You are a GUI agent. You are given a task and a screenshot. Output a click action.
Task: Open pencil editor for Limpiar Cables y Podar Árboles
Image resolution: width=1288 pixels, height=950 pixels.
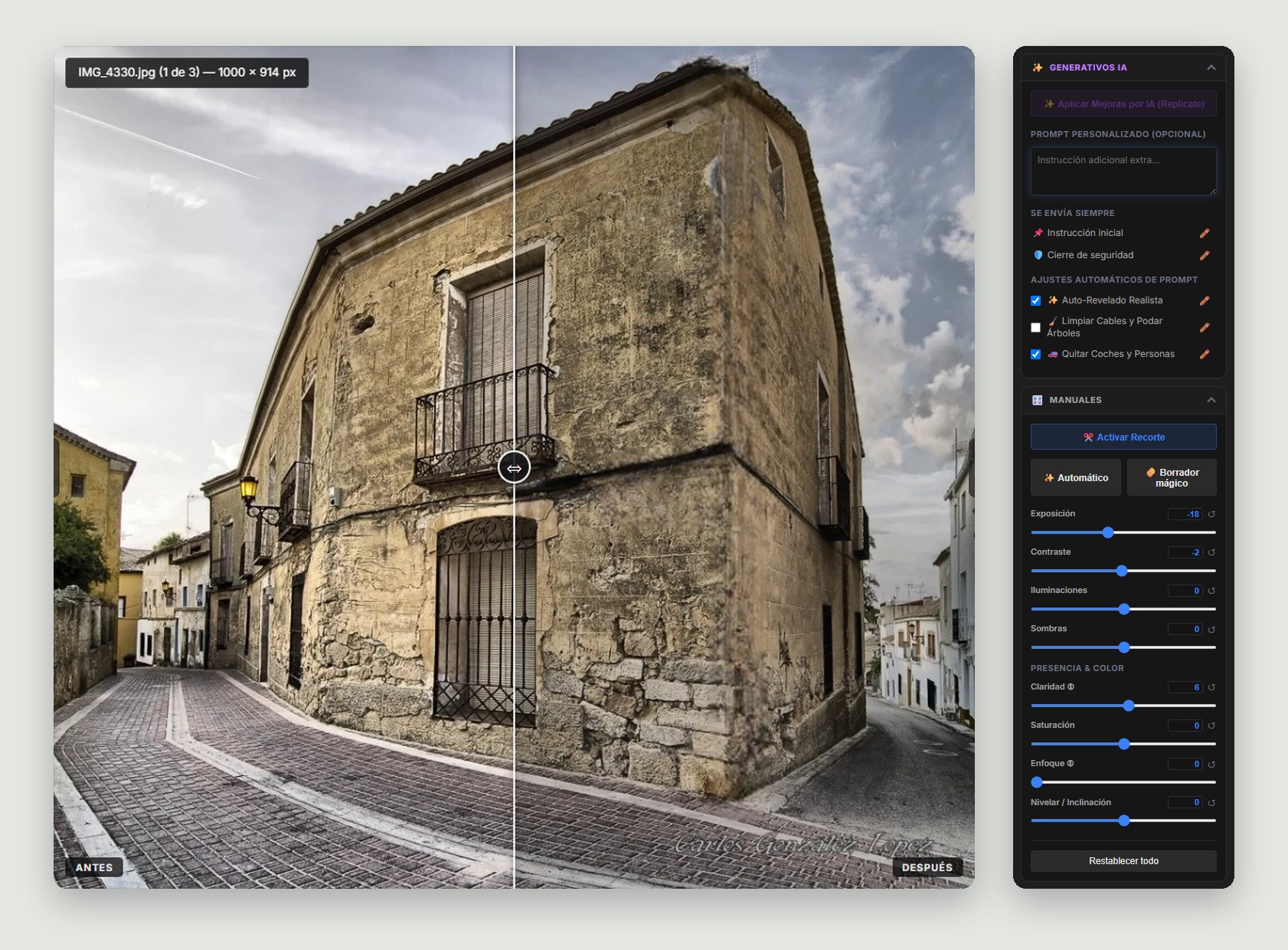(x=1205, y=327)
